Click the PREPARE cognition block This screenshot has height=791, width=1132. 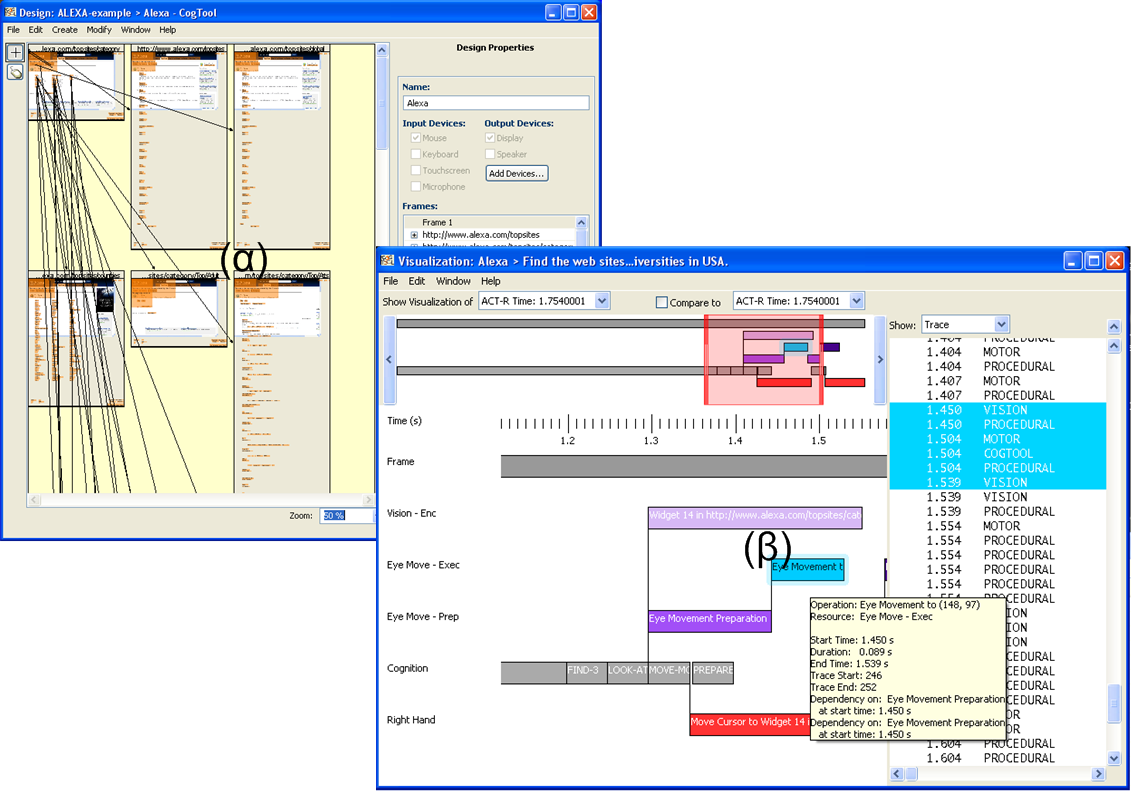[713, 673]
